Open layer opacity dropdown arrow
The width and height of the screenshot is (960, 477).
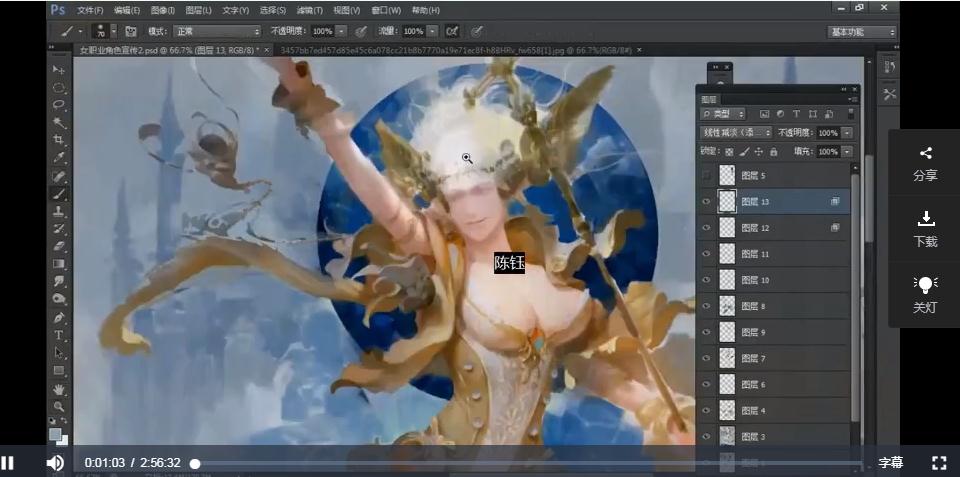coord(847,133)
